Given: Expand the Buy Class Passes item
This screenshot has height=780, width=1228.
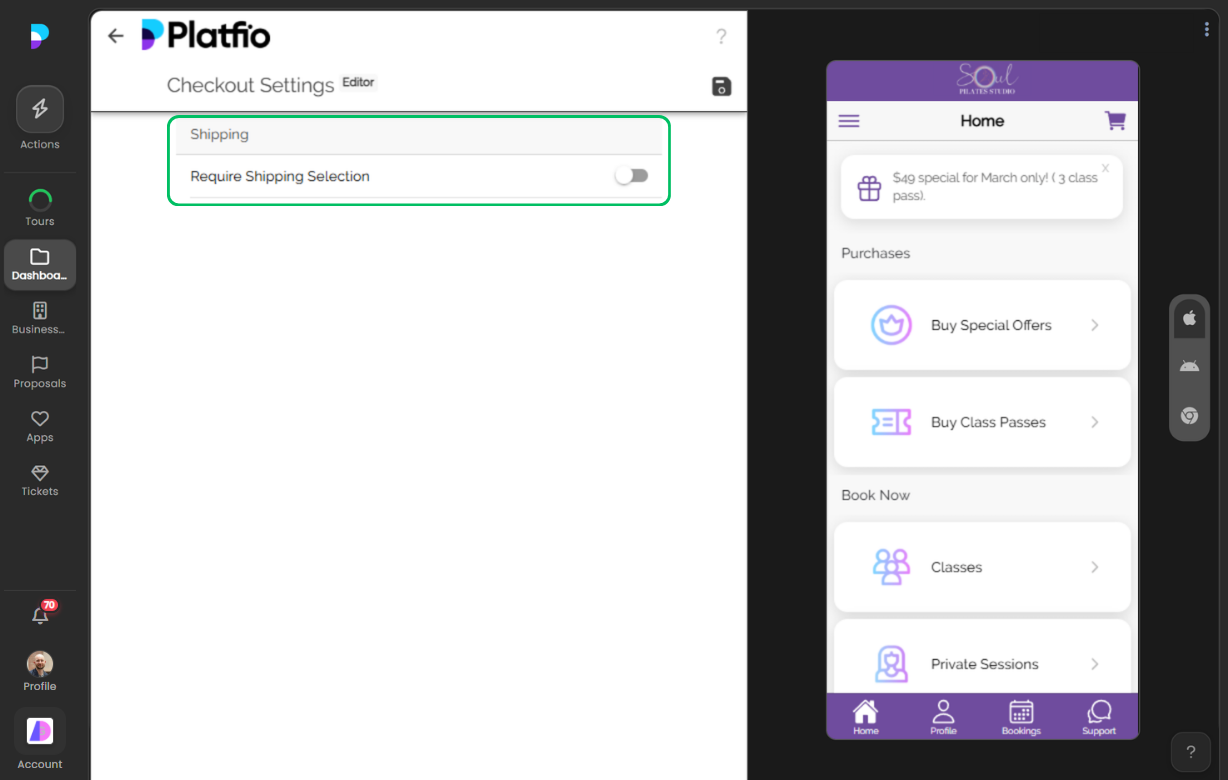Looking at the screenshot, I should [x=1094, y=422].
